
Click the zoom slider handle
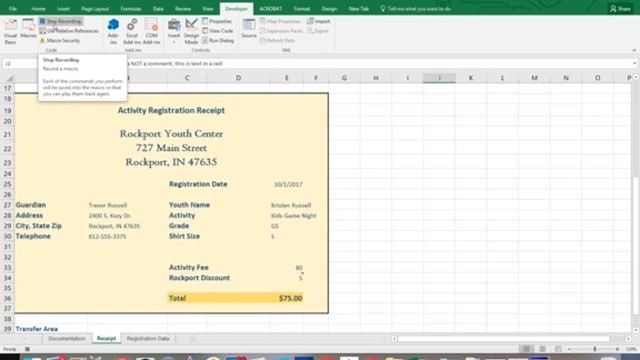(x=595, y=349)
